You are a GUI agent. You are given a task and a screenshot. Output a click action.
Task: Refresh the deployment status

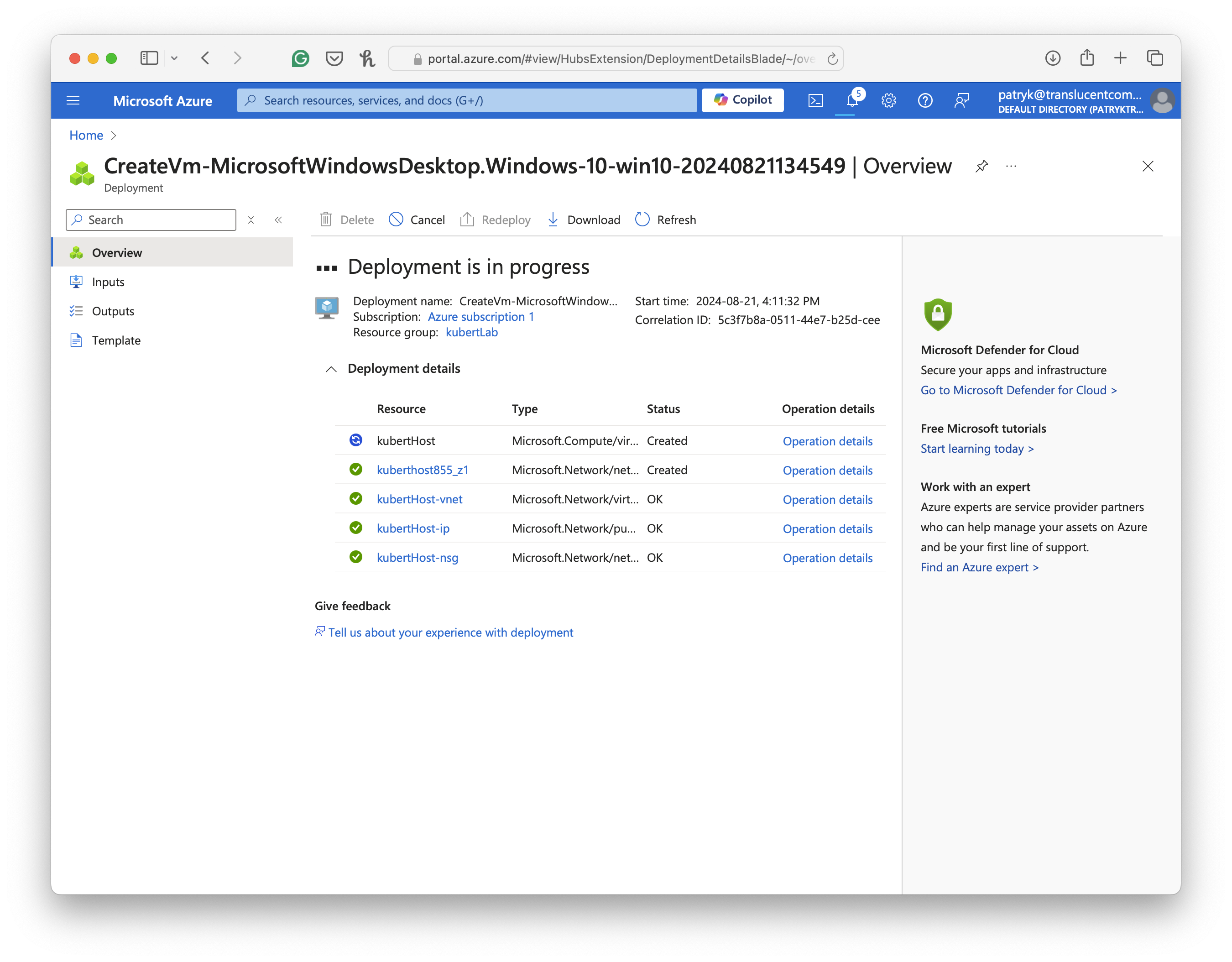pyautogui.click(x=666, y=220)
